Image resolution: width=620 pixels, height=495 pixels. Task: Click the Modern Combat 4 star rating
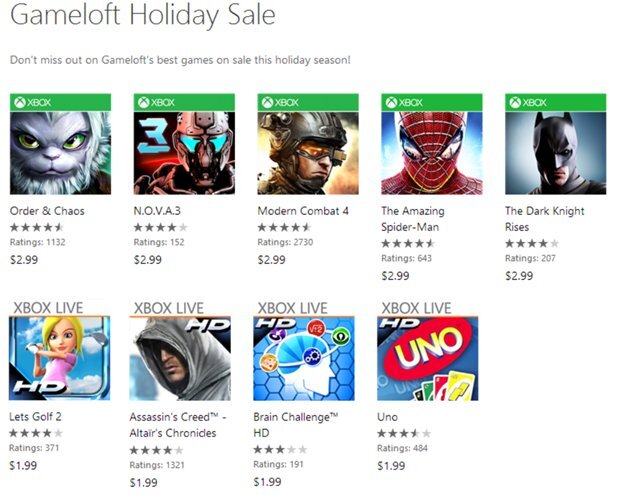(285, 228)
